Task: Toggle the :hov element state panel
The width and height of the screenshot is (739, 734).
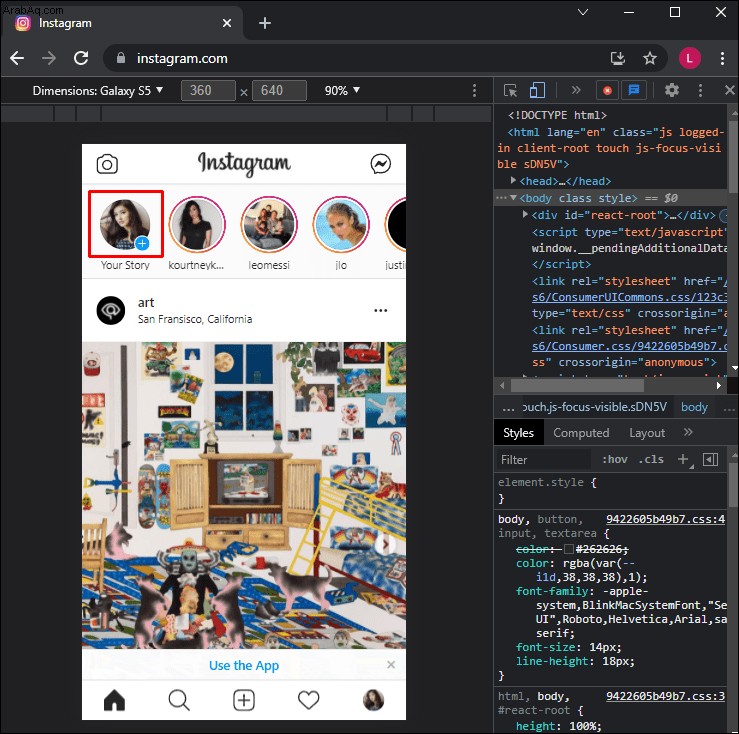Action: [615, 459]
